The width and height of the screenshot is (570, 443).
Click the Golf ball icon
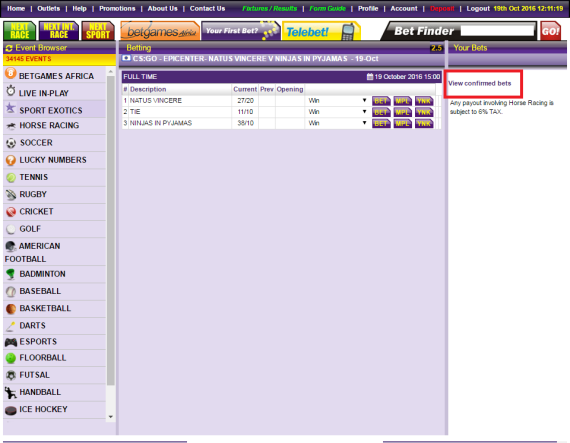11,229
